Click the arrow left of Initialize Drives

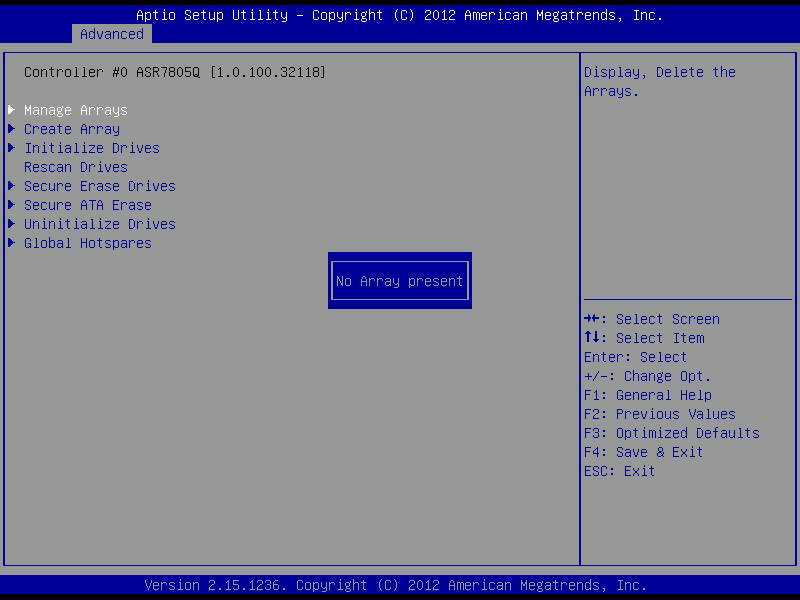pos(12,147)
